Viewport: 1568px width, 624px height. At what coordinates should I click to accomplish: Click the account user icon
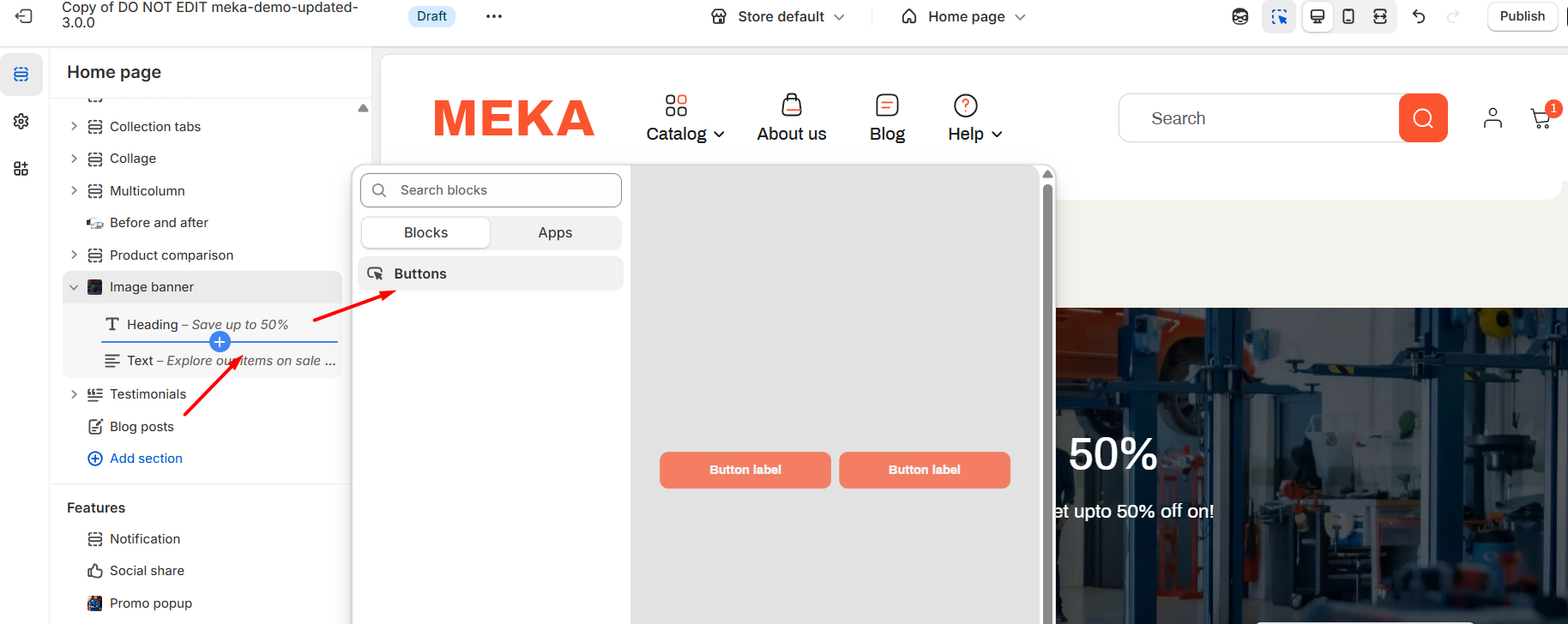coord(1493,118)
